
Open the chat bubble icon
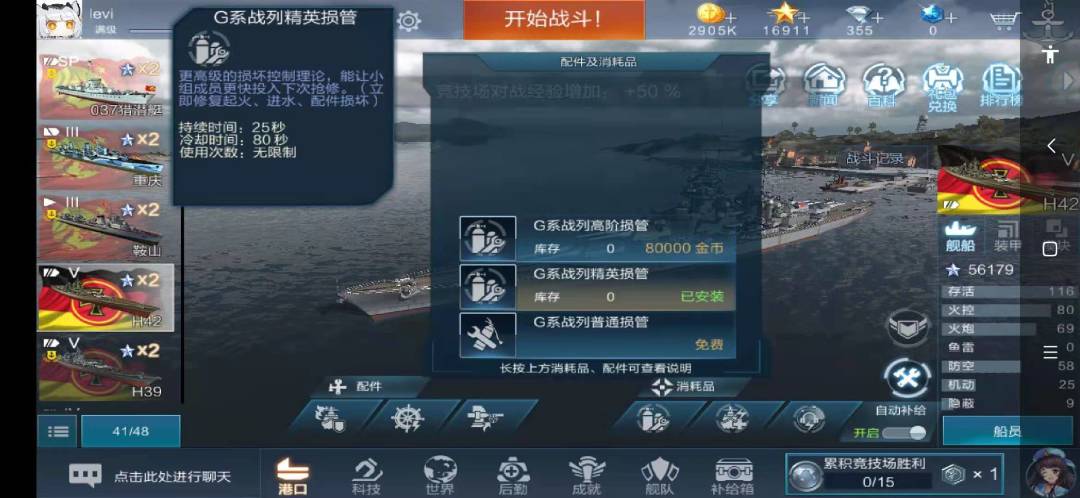pyautogui.click(x=85, y=475)
